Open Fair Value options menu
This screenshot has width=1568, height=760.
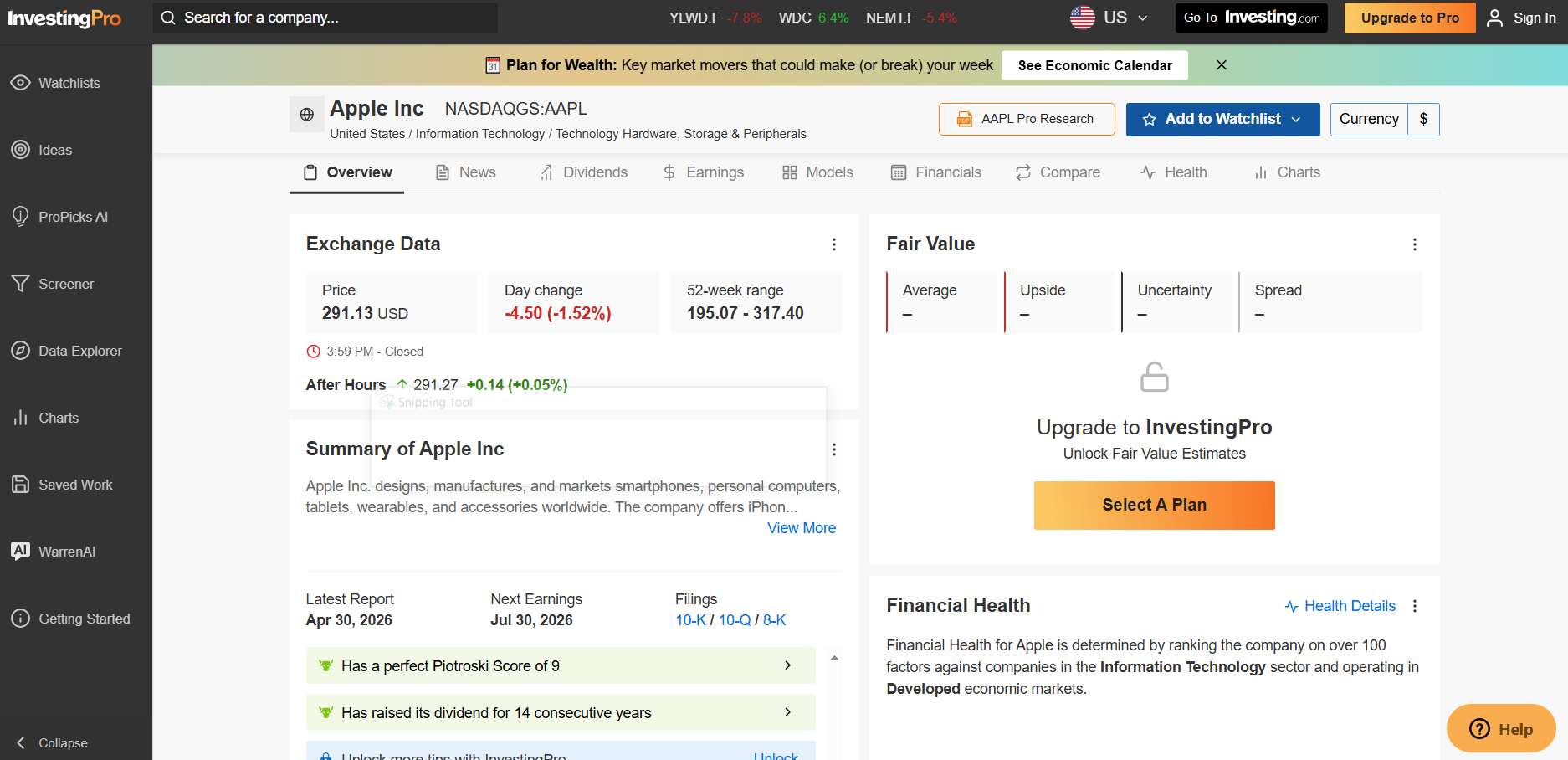coord(1415,244)
